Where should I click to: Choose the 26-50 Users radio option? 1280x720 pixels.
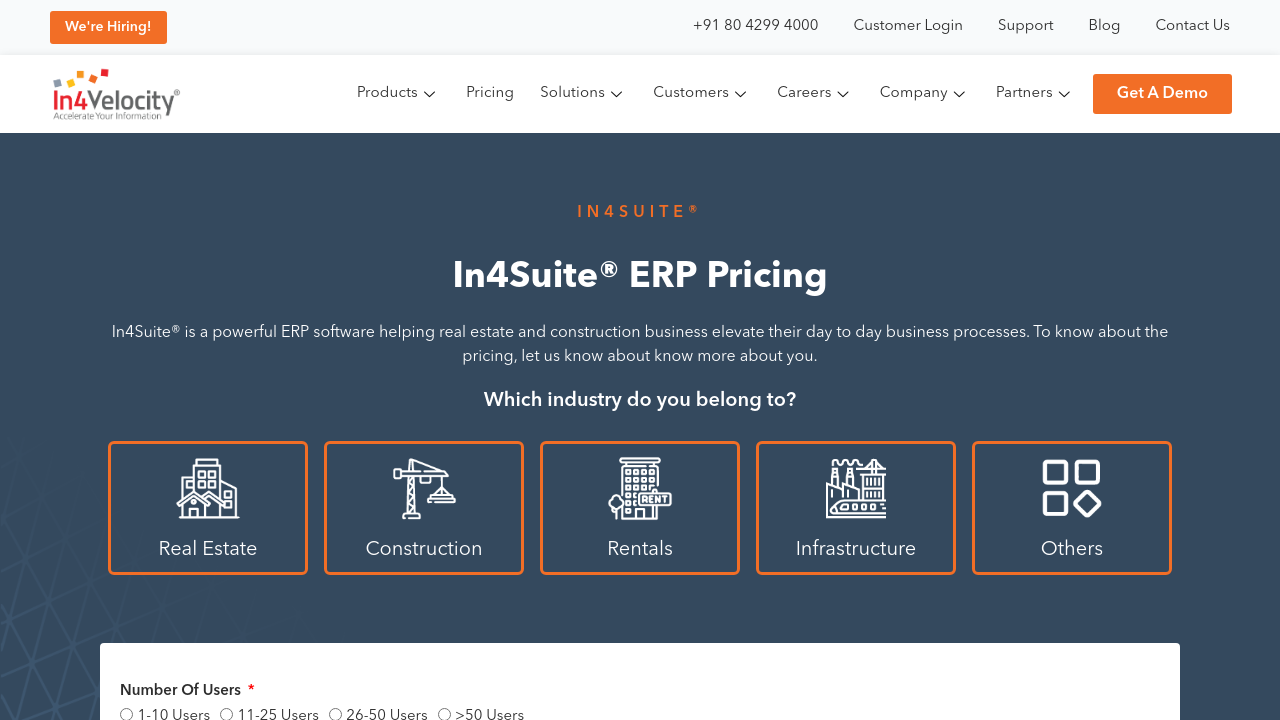click(336, 715)
